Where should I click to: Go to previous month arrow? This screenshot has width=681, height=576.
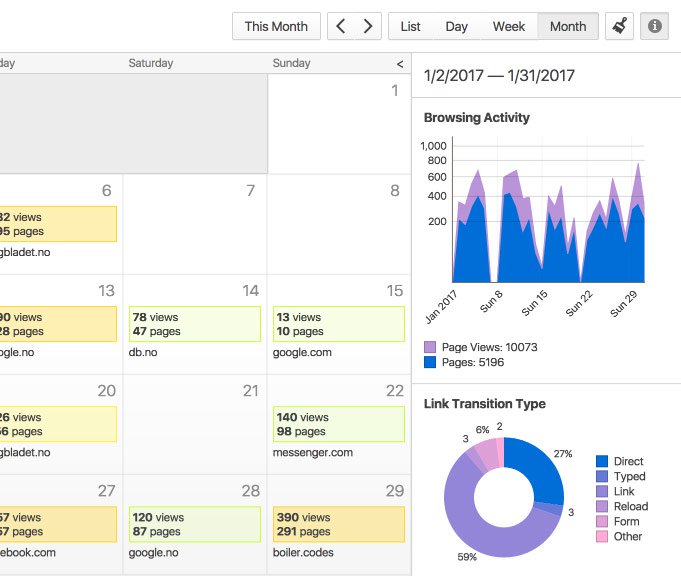tap(341, 26)
